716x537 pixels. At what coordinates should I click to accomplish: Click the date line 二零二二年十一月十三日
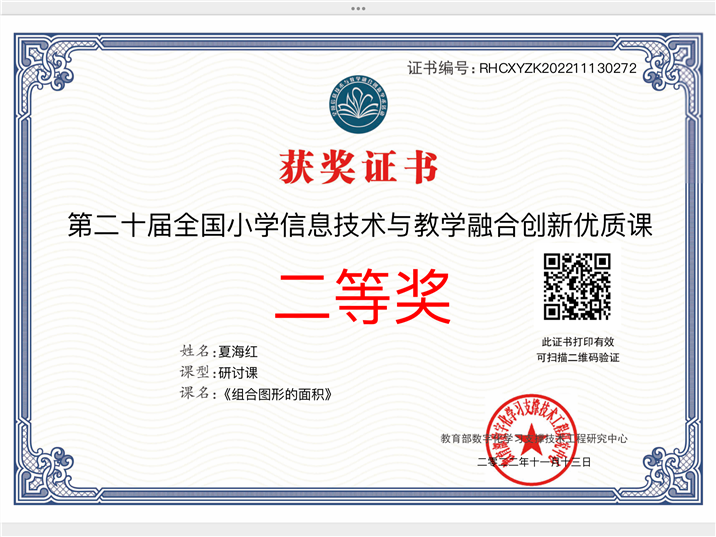tap(534, 462)
